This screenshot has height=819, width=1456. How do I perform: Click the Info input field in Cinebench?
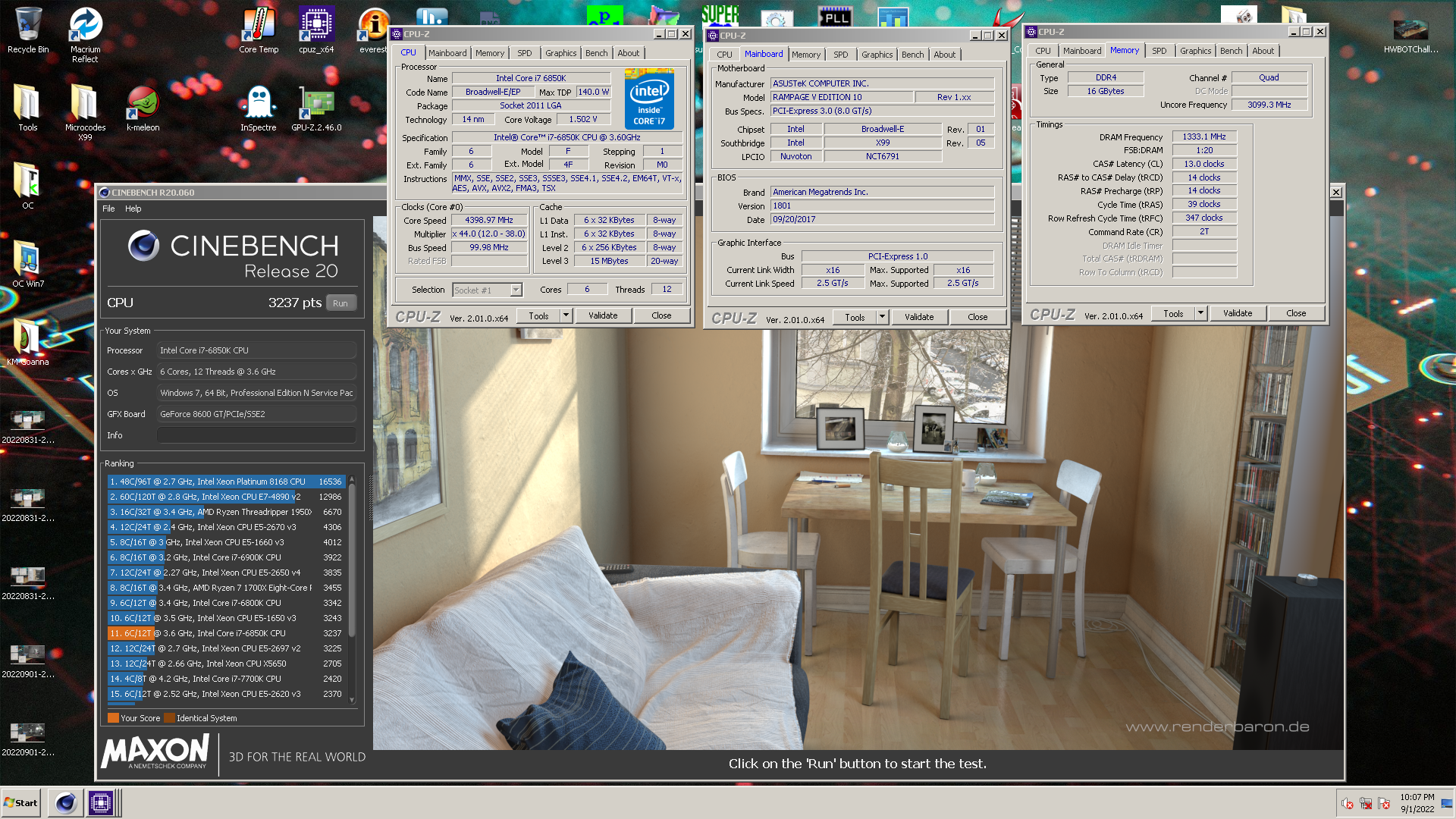256,435
